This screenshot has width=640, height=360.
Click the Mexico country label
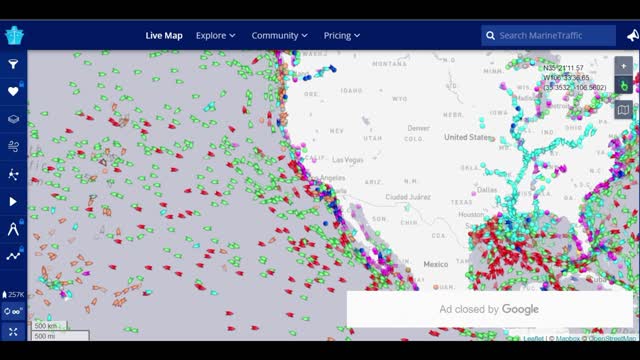(x=436, y=264)
